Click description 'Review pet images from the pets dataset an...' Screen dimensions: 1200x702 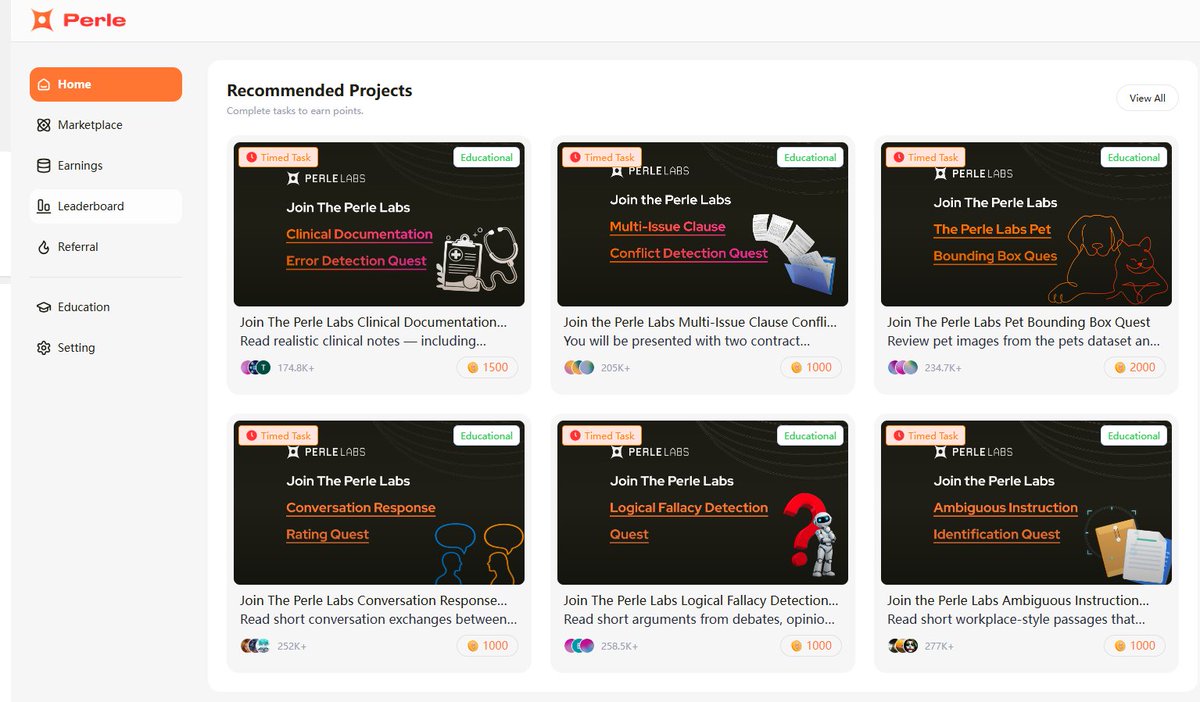tap(1023, 341)
